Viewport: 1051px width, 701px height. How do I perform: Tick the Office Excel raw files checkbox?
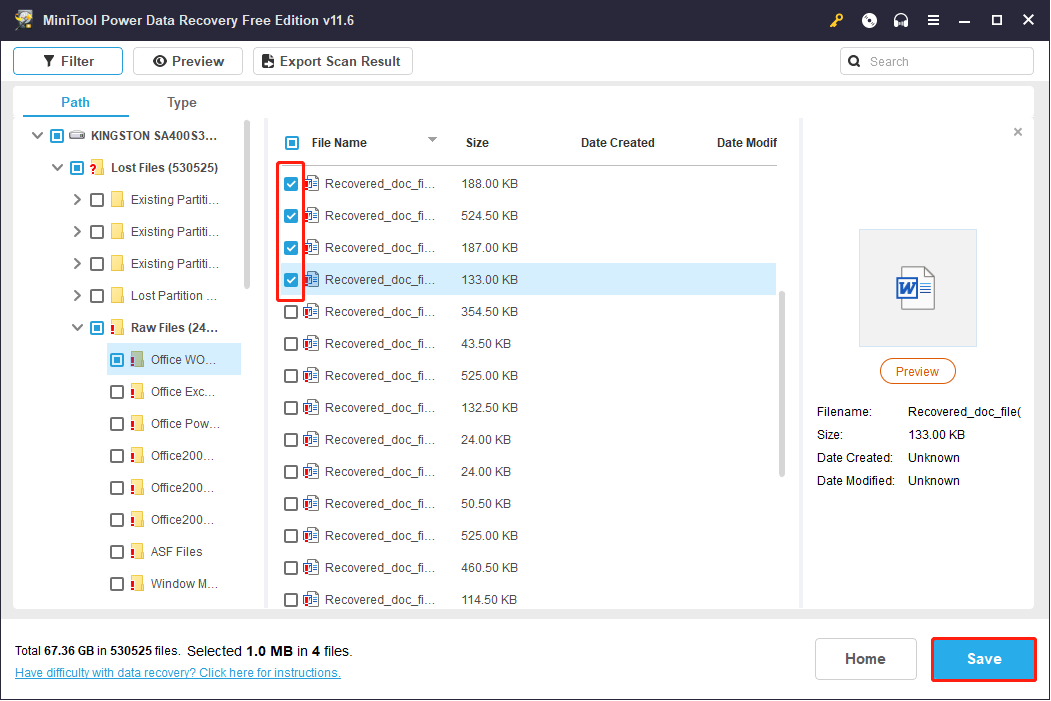(117, 392)
